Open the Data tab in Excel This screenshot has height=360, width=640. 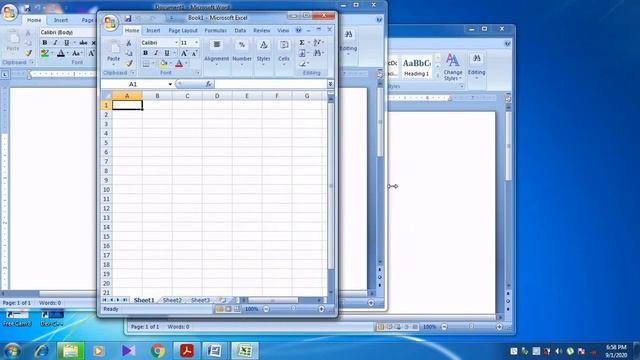pyautogui.click(x=240, y=31)
